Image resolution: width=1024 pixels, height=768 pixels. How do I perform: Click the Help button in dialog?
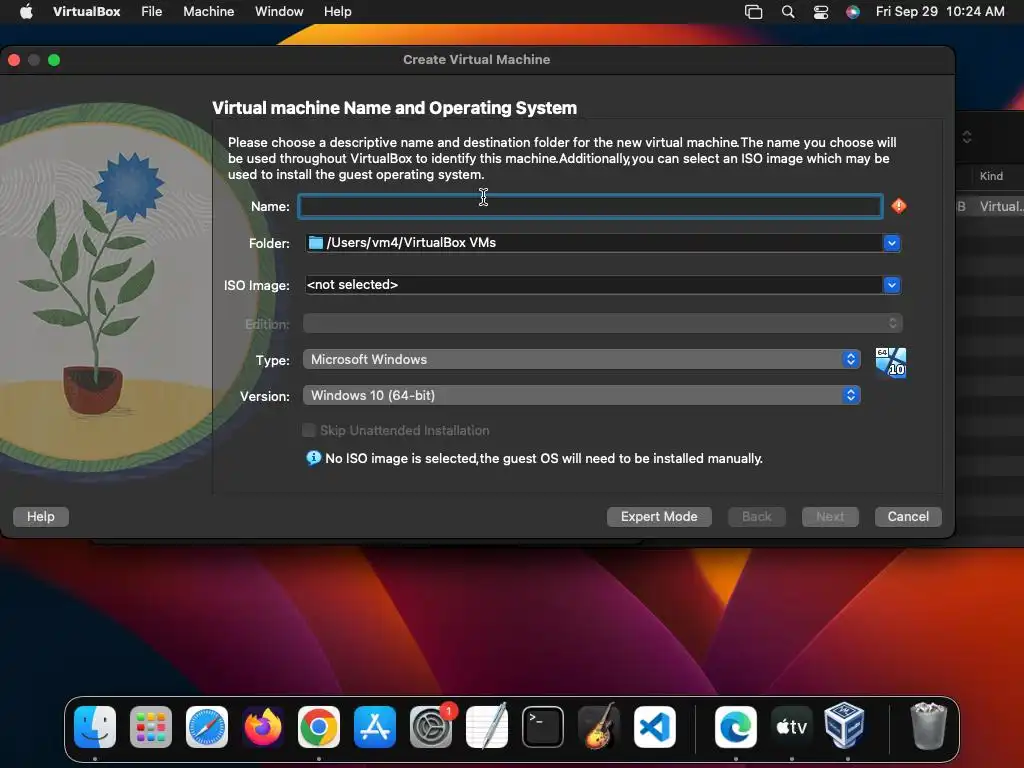point(40,517)
